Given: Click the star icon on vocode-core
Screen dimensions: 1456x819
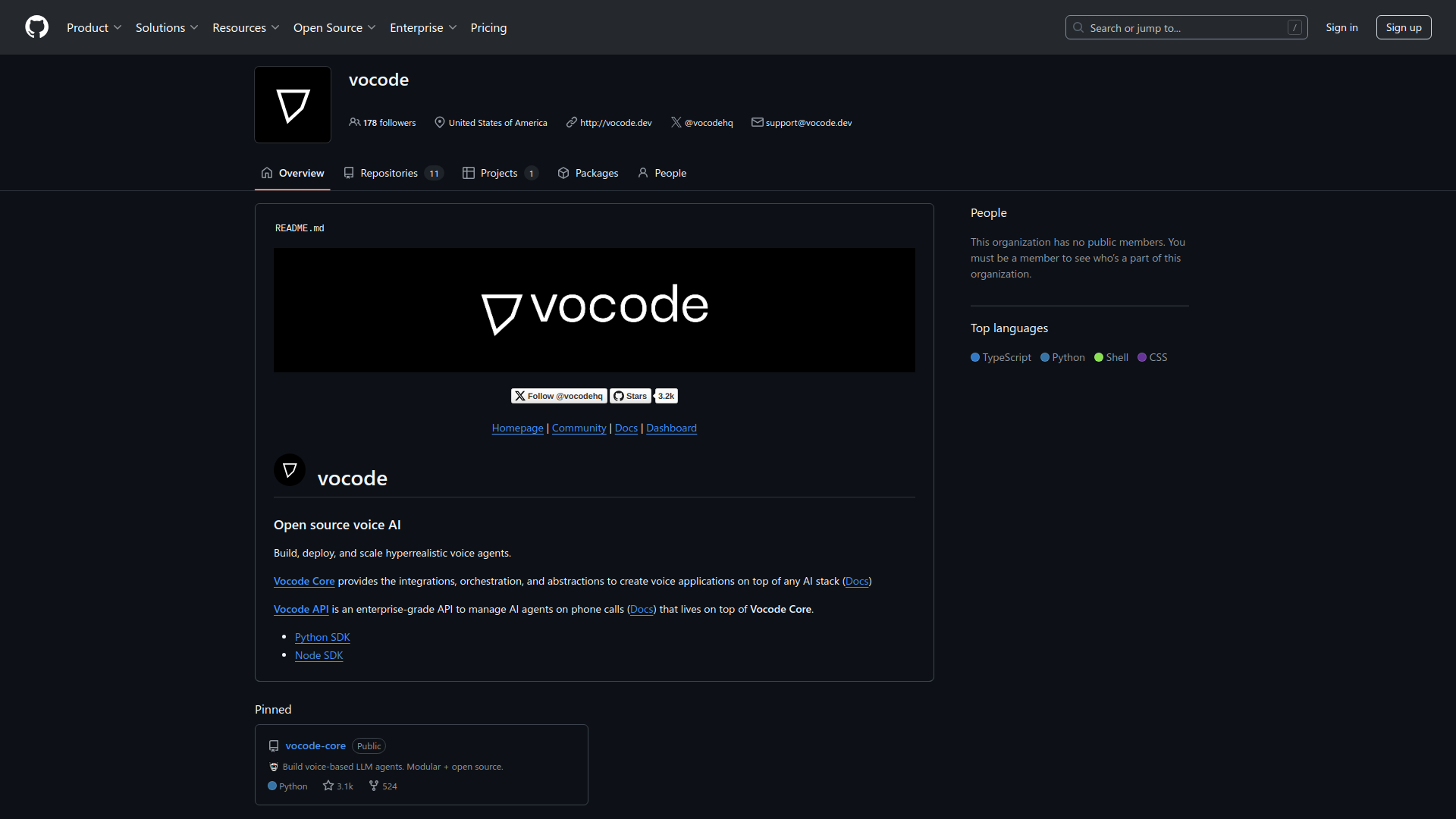Looking at the screenshot, I should pyautogui.click(x=328, y=786).
